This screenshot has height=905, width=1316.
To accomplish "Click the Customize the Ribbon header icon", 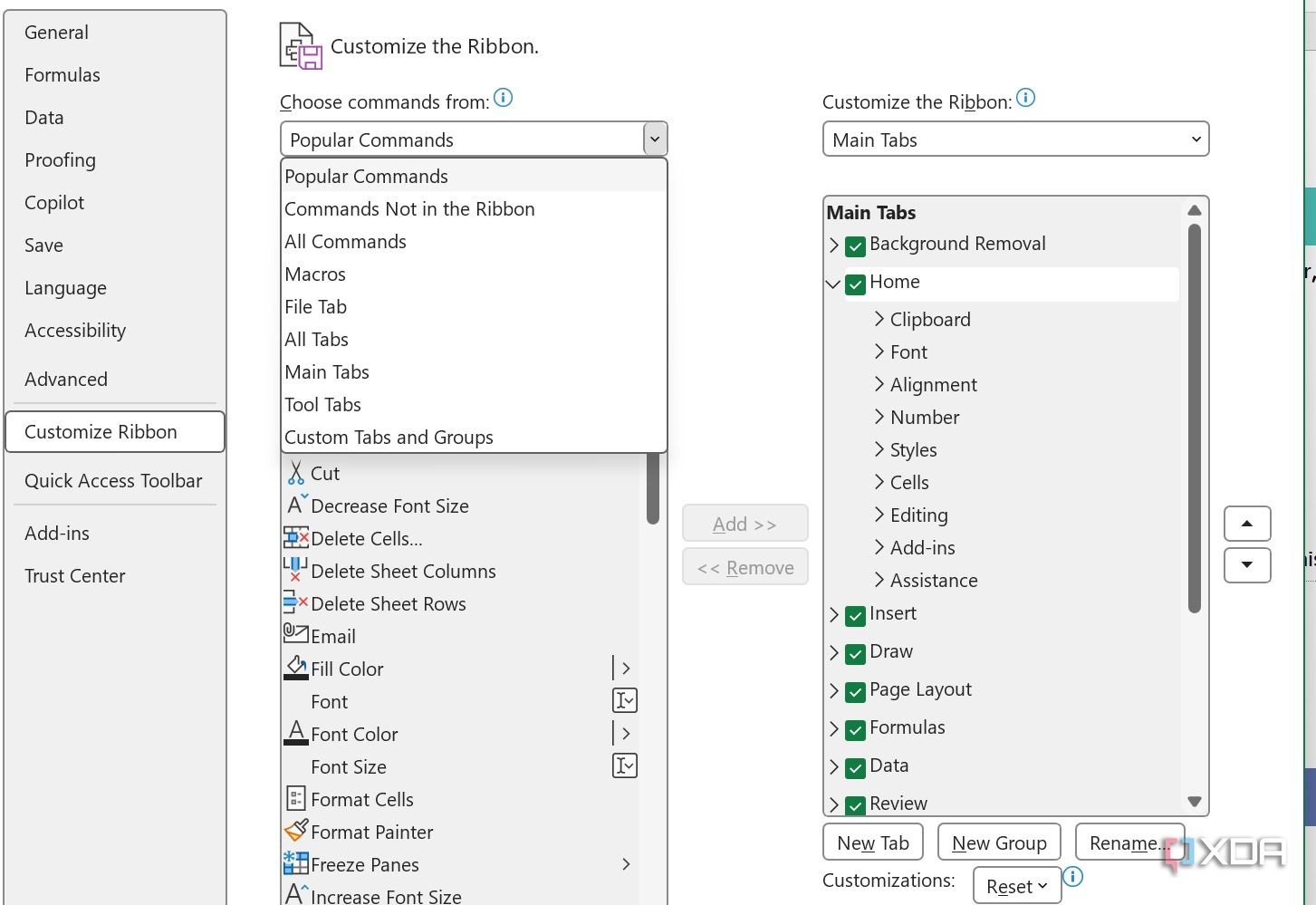I will click(301, 46).
